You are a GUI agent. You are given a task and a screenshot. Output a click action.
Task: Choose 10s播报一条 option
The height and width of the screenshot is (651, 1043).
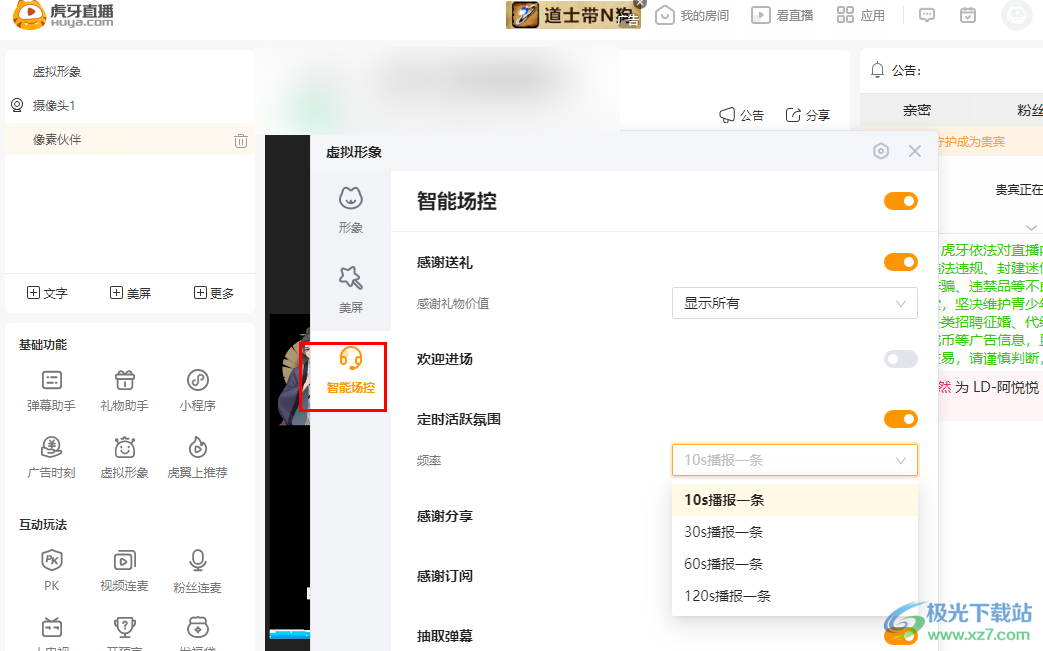click(795, 500)
